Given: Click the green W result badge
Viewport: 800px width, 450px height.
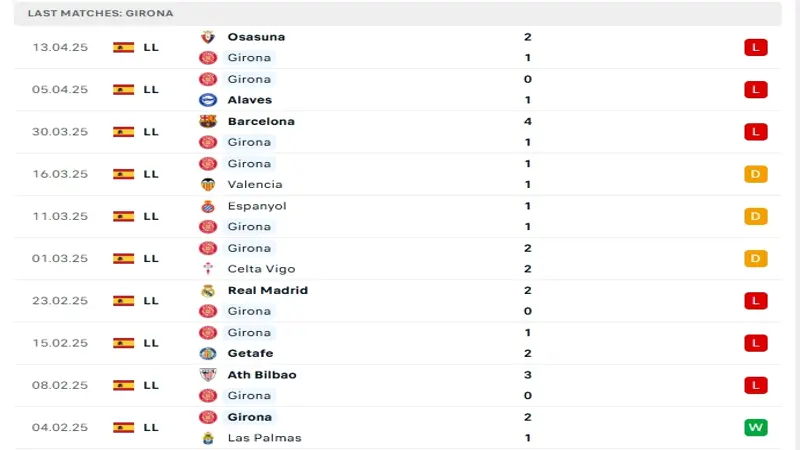Looking at the screenshot, I should click(x=755, y=428).
